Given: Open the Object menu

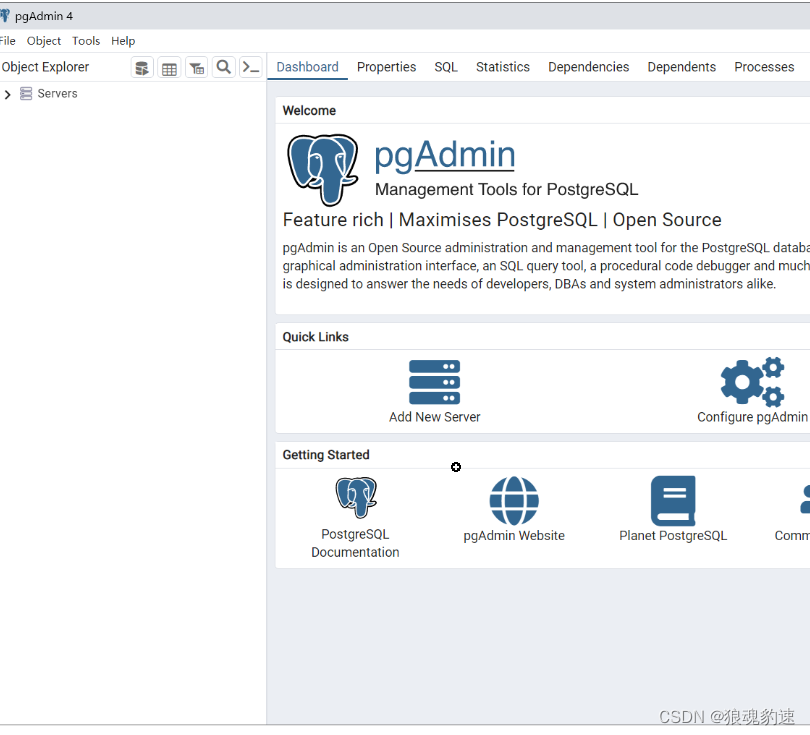Looking at the screenshot, I should pyautogui.click(x=43, y=41).
